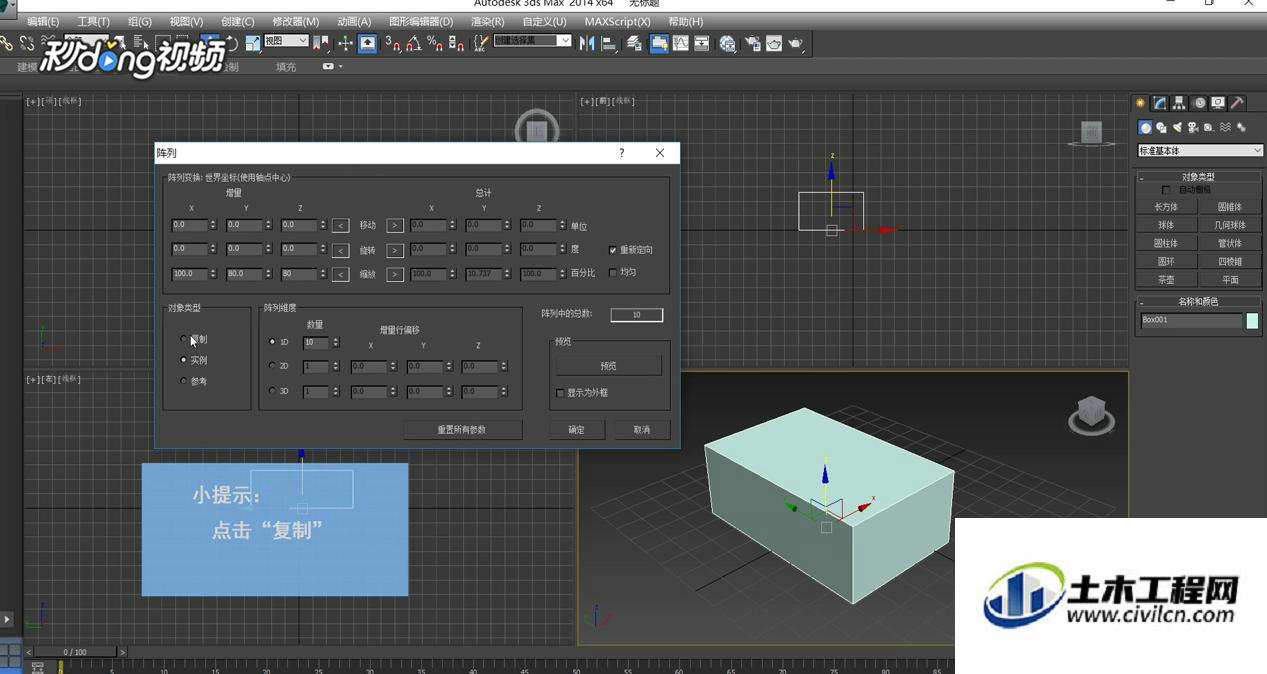Open the Schematic View toolbar icon
1267x674 pixels.
(701, 43)
